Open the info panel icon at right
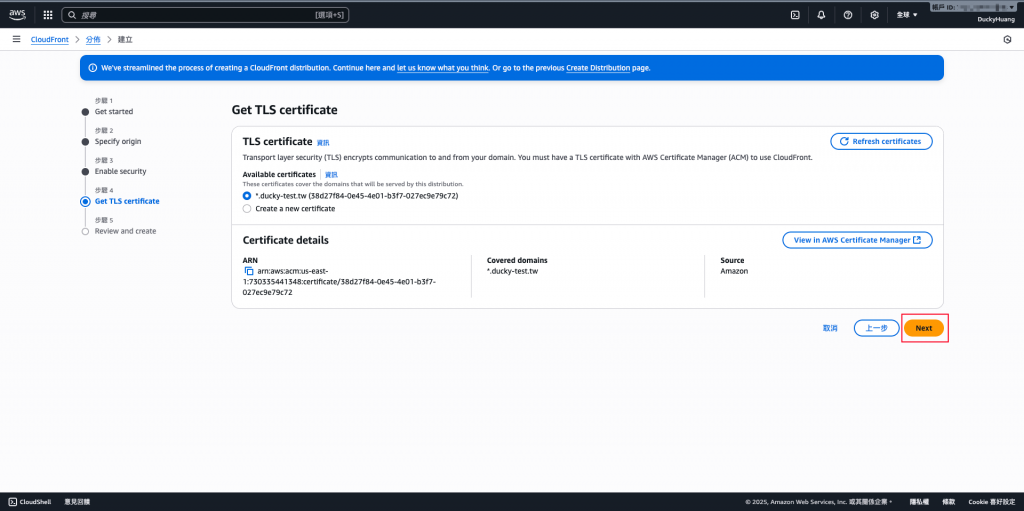 [1007, 40]
